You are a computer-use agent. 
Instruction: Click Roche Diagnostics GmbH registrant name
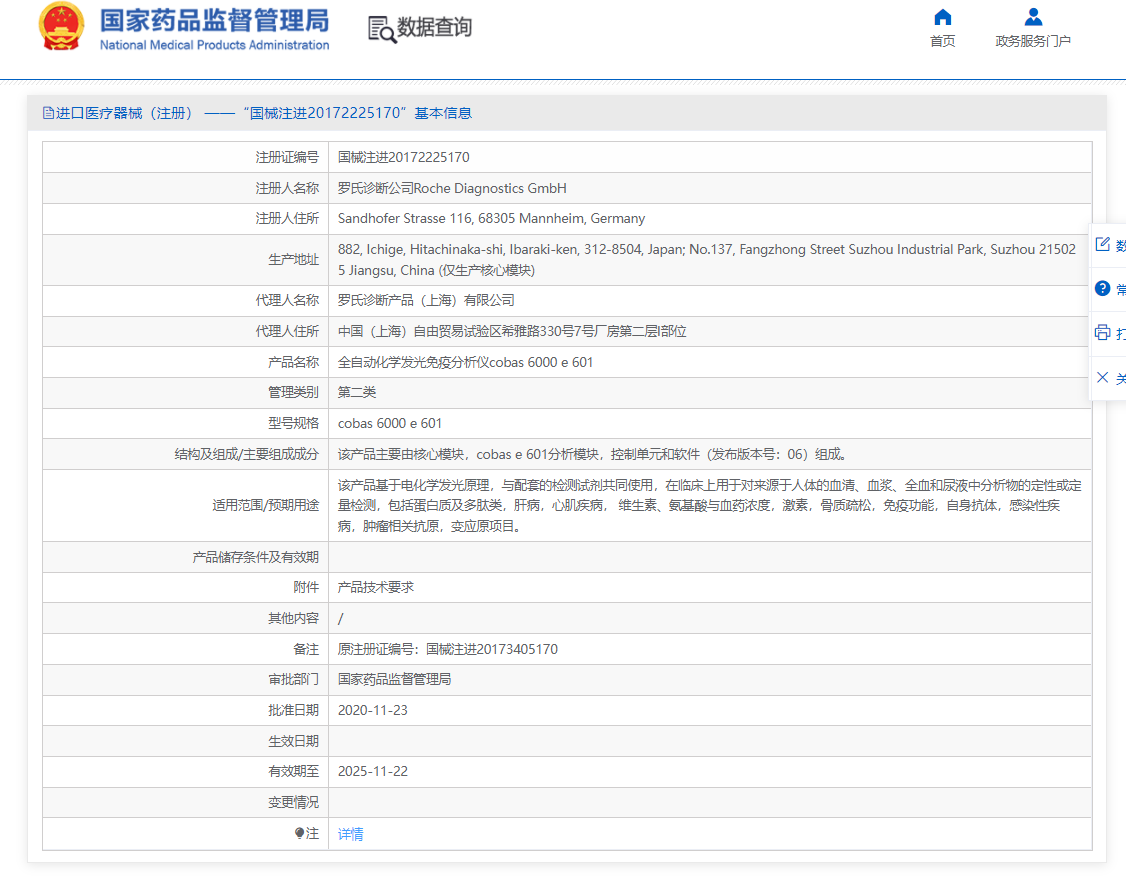(452, 188)
